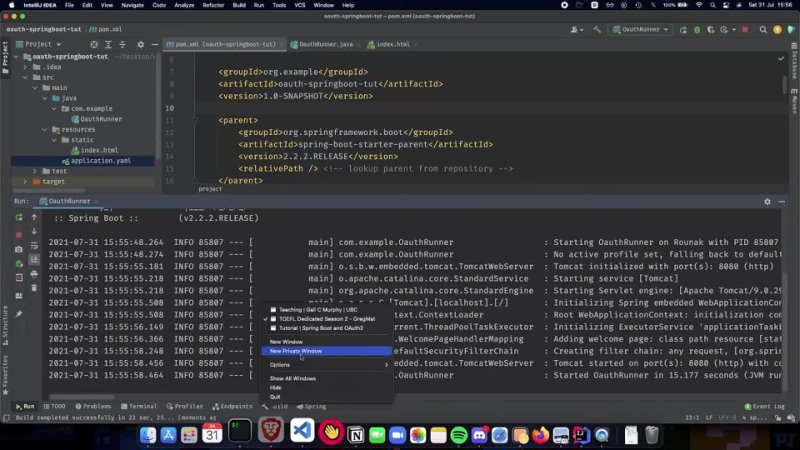This screenshot has width=800, height=450.
Task: Open the Event Log
Action: [x=765, y=407]
